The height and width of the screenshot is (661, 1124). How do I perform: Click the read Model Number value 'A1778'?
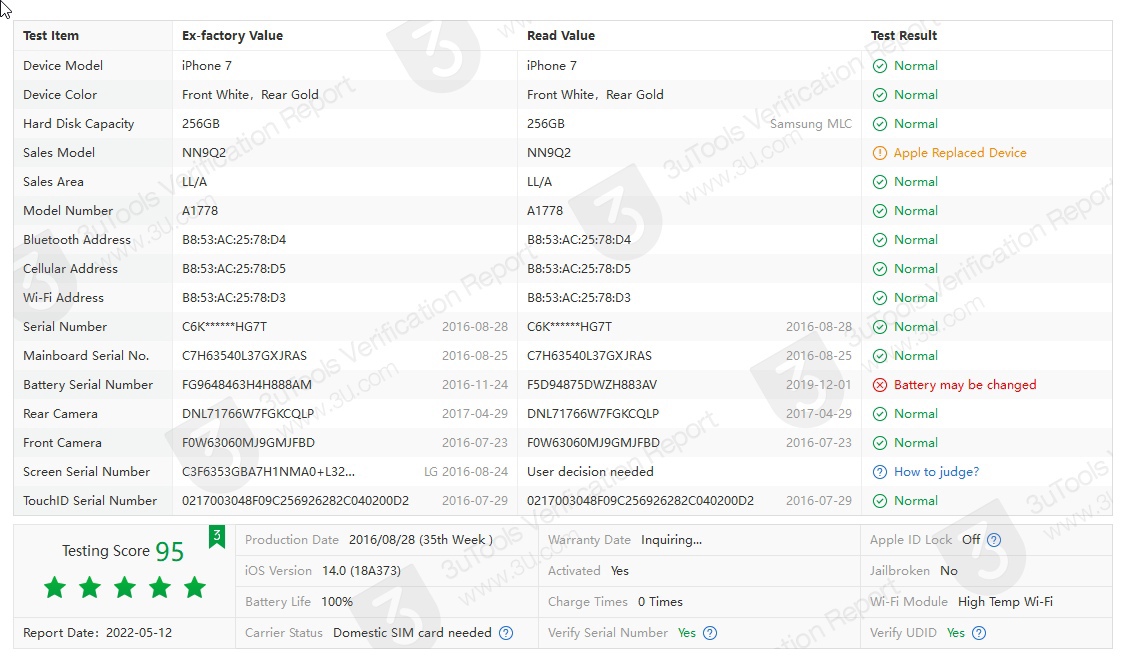pos(545,211)
